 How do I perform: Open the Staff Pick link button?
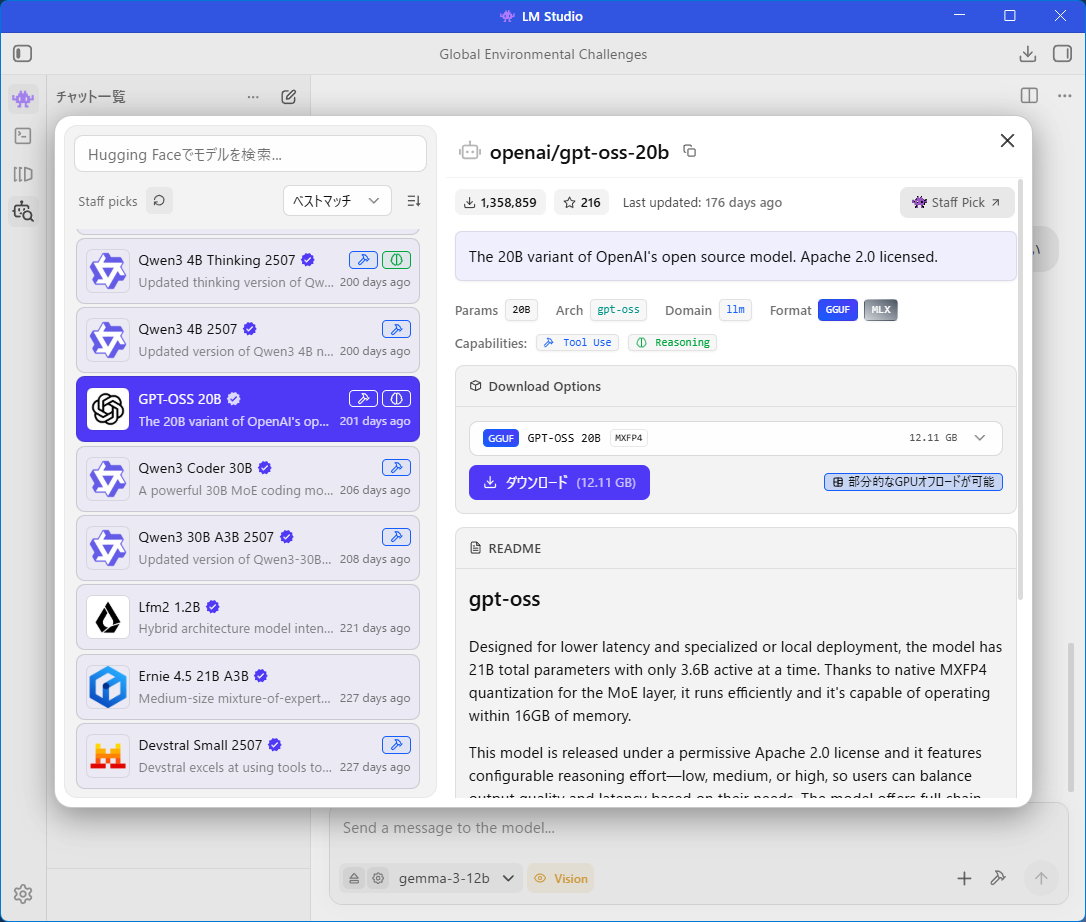(957, 202)
